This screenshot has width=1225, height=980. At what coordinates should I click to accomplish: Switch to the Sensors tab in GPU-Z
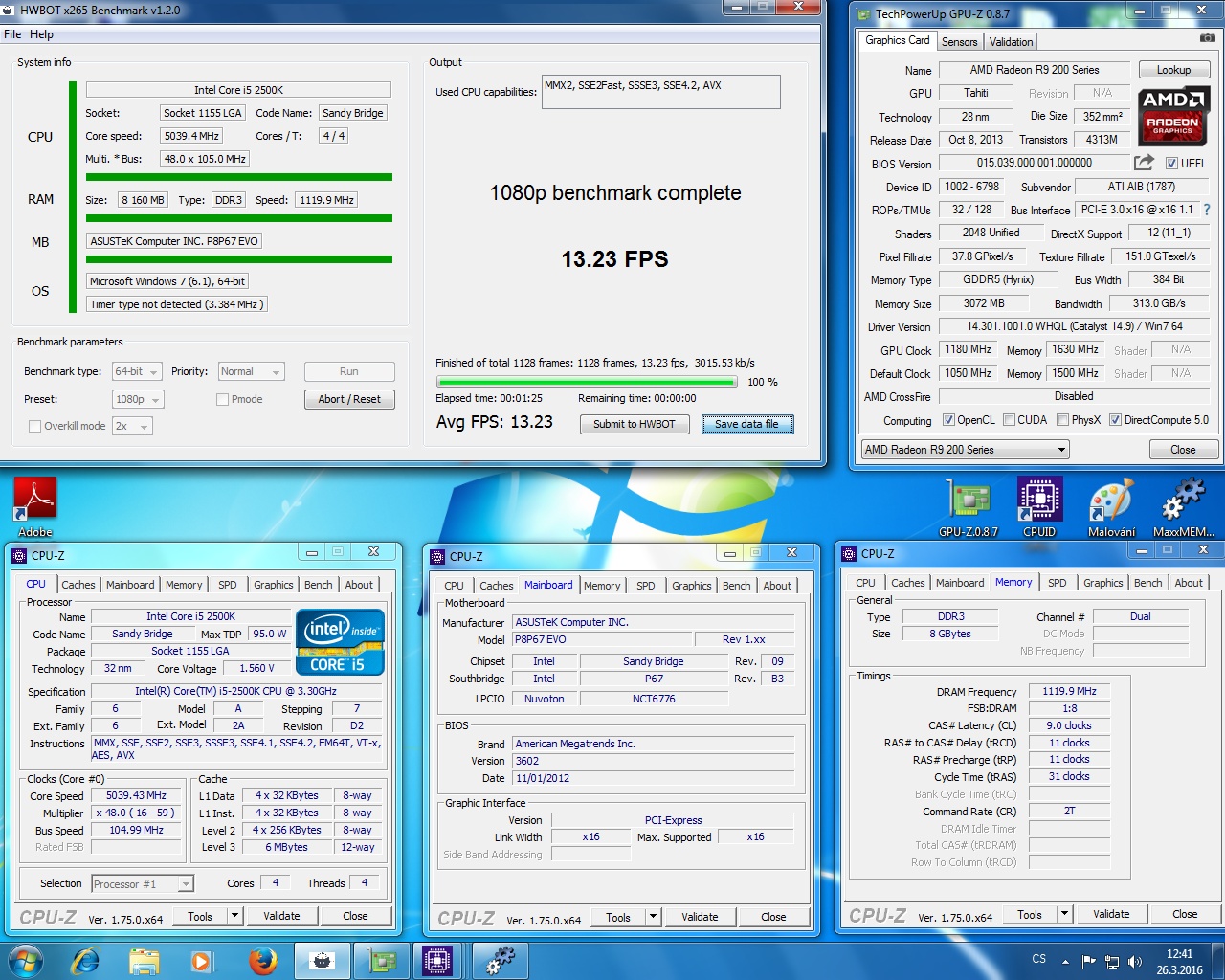pos(959,42)
